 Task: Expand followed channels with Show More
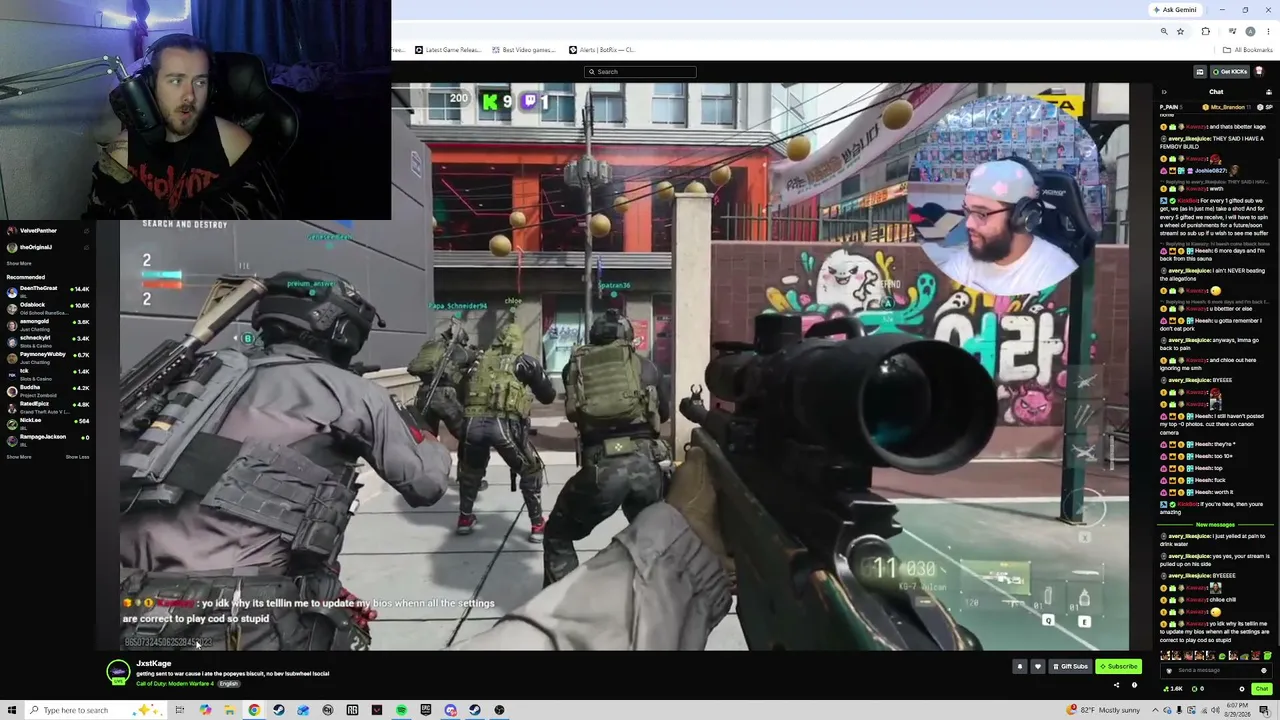19,264
